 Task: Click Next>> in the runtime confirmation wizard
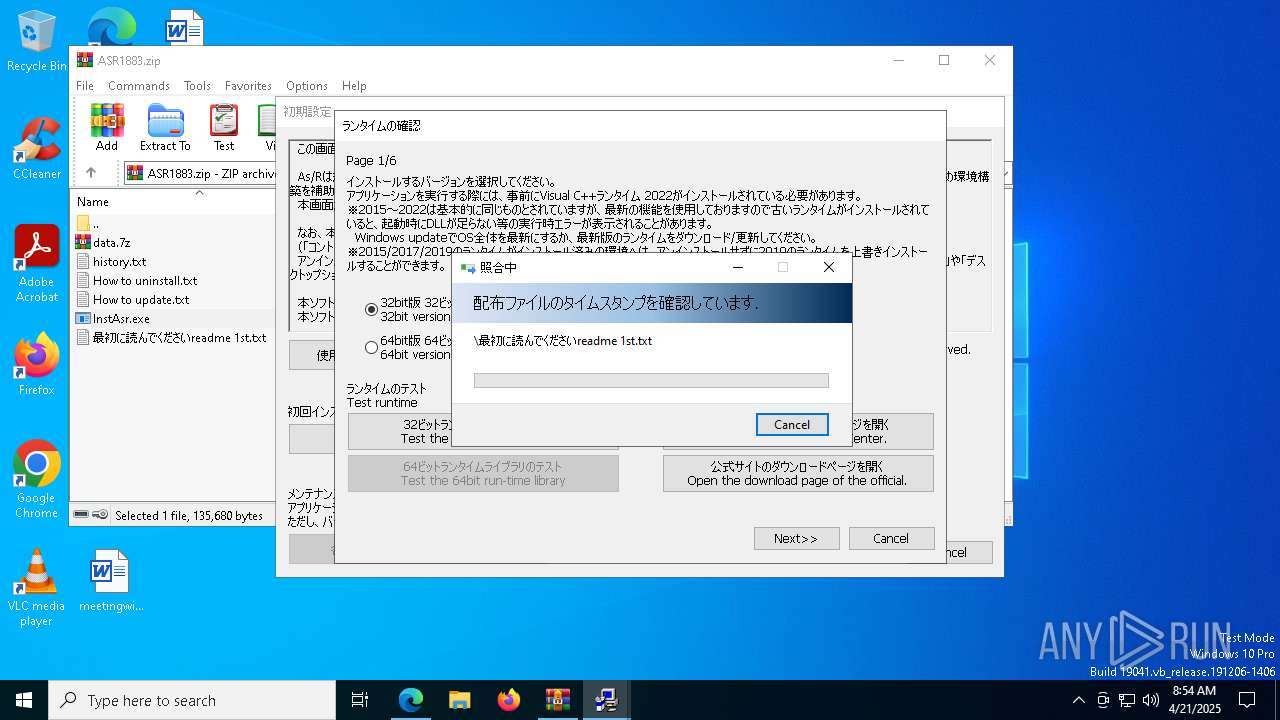795,538
